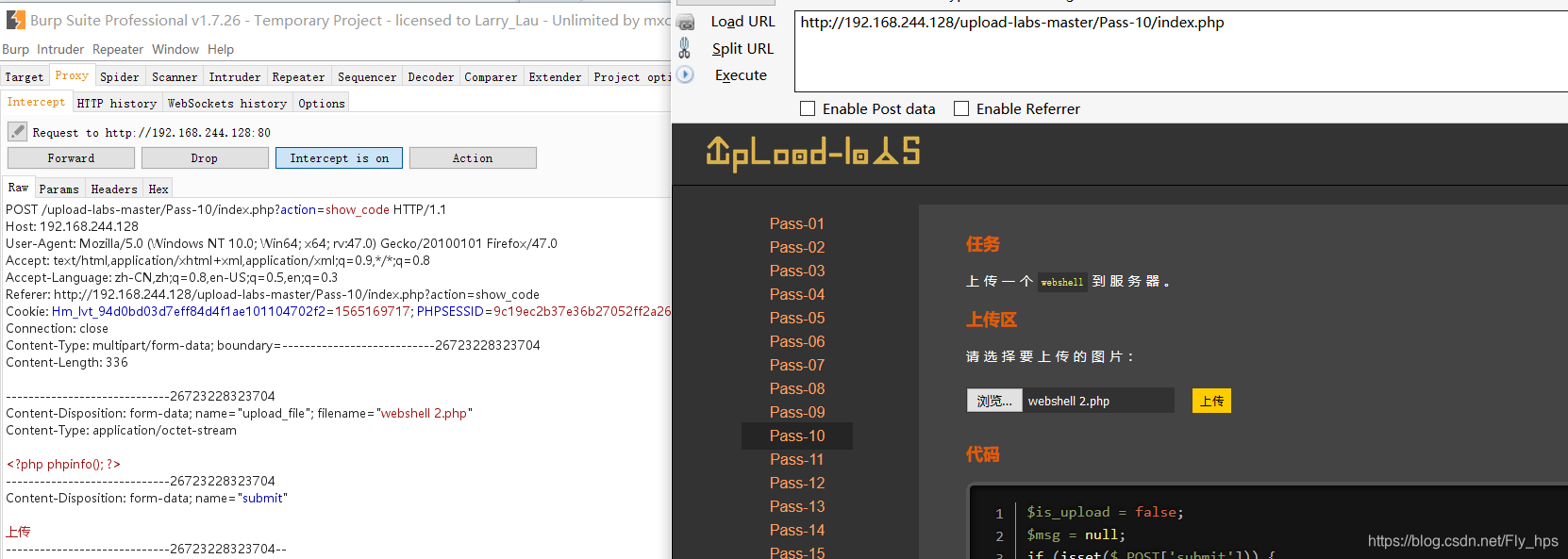Click the yellow upload (上传) button
Viewport: 1568px width, 559px height.
point(1211,401)
